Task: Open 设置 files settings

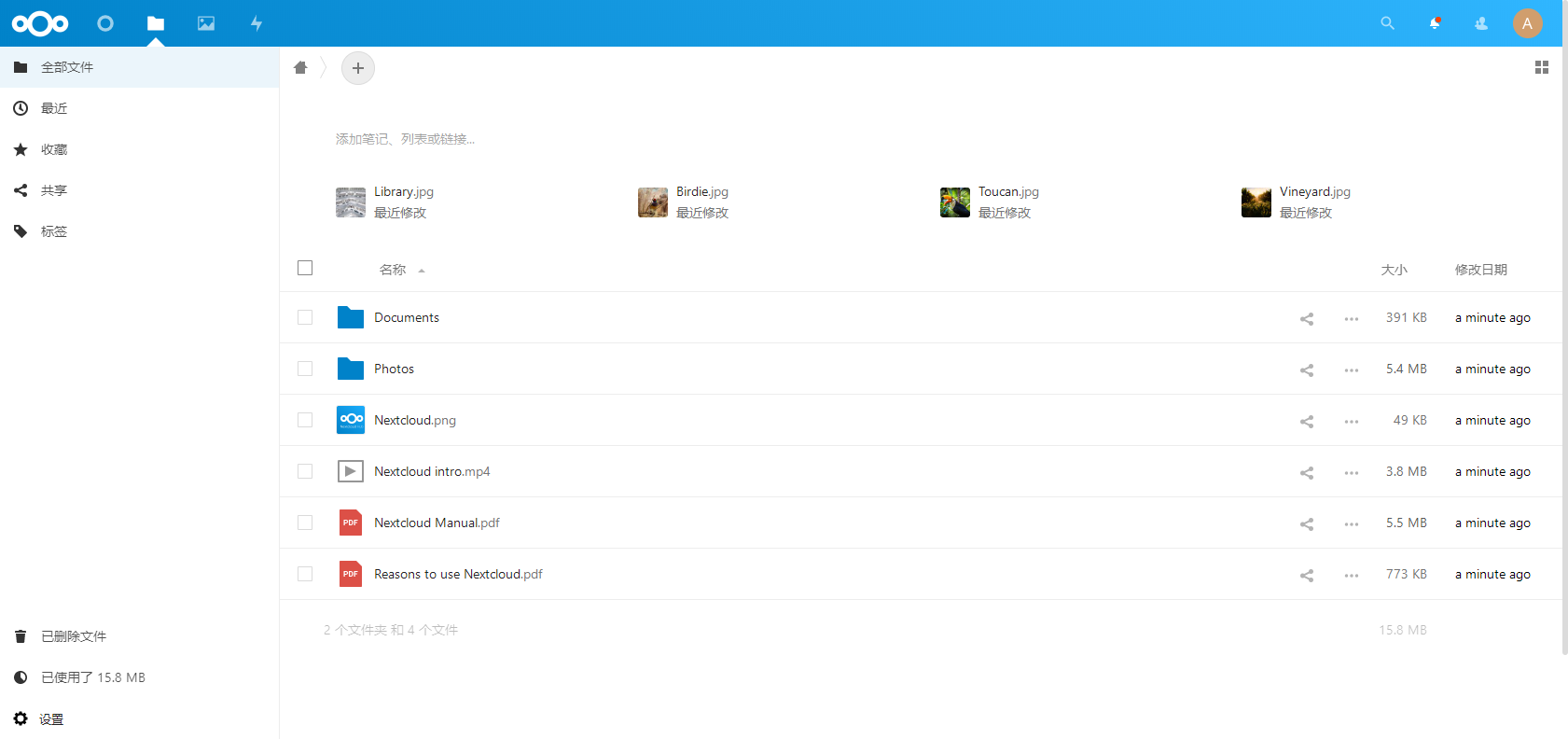Action: click(140, 719)
